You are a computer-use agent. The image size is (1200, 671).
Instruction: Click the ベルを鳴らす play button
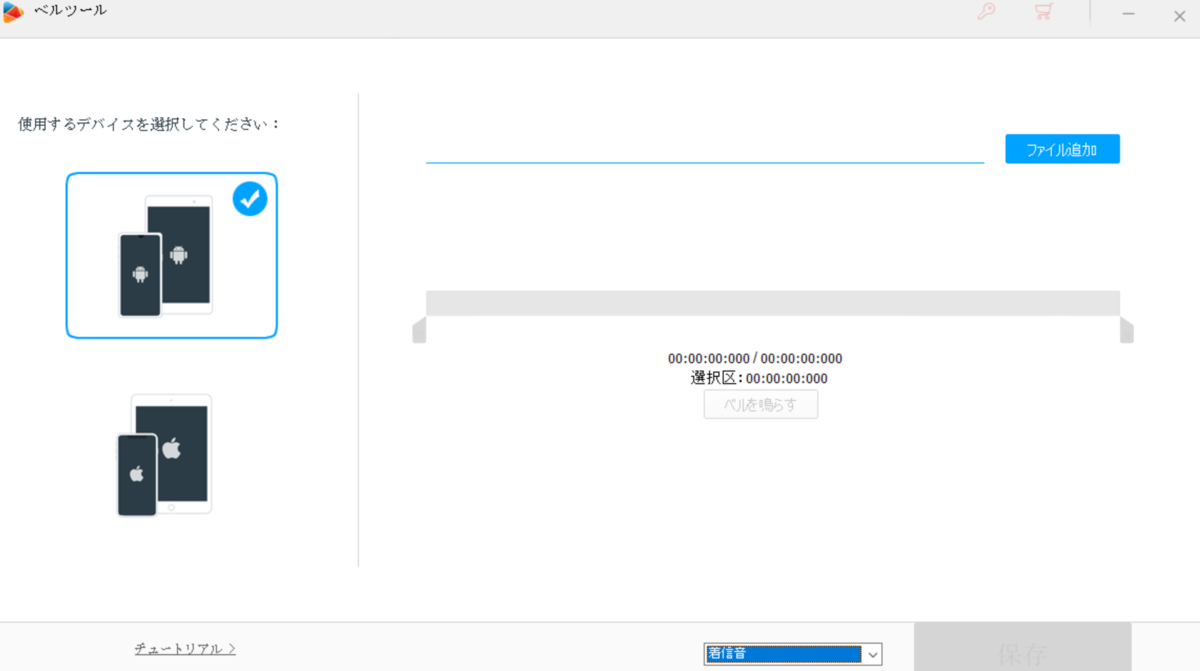coord(761,405)
